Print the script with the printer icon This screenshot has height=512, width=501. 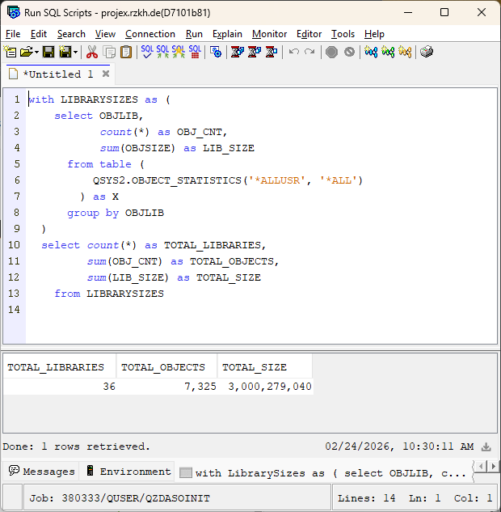pos(426,52)
